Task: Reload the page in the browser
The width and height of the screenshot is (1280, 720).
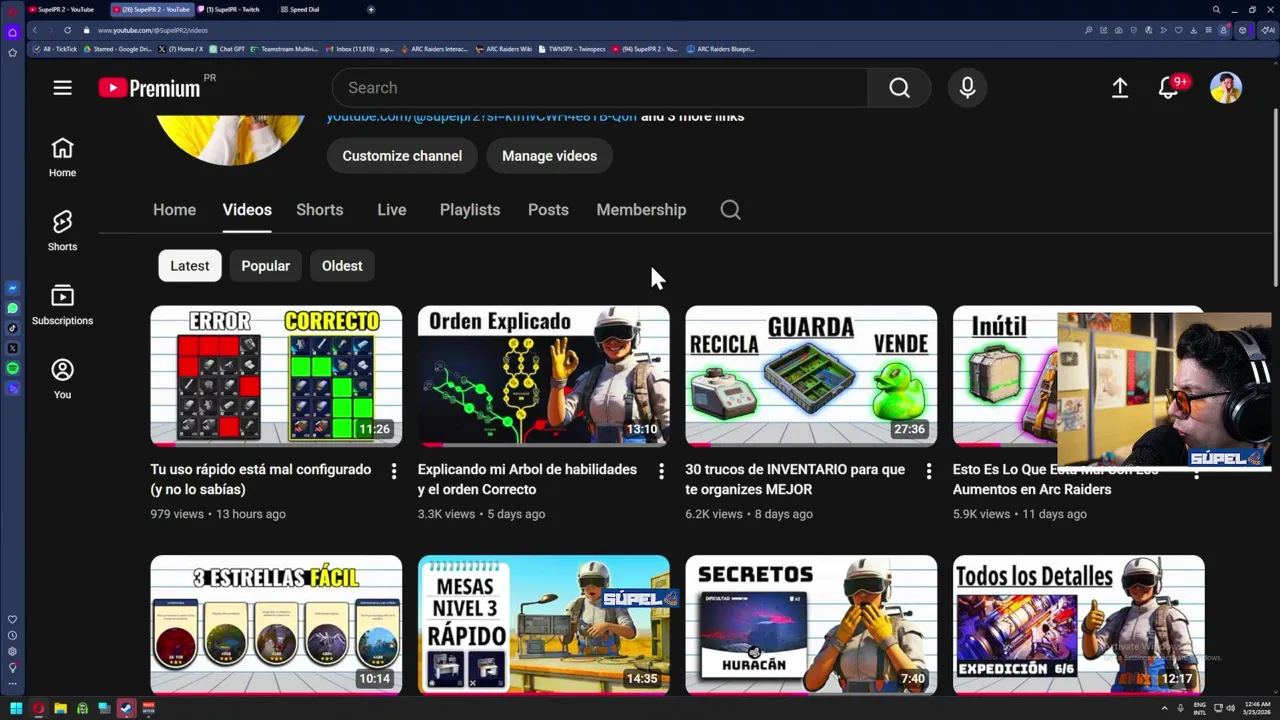Action: tap(67, 30)
